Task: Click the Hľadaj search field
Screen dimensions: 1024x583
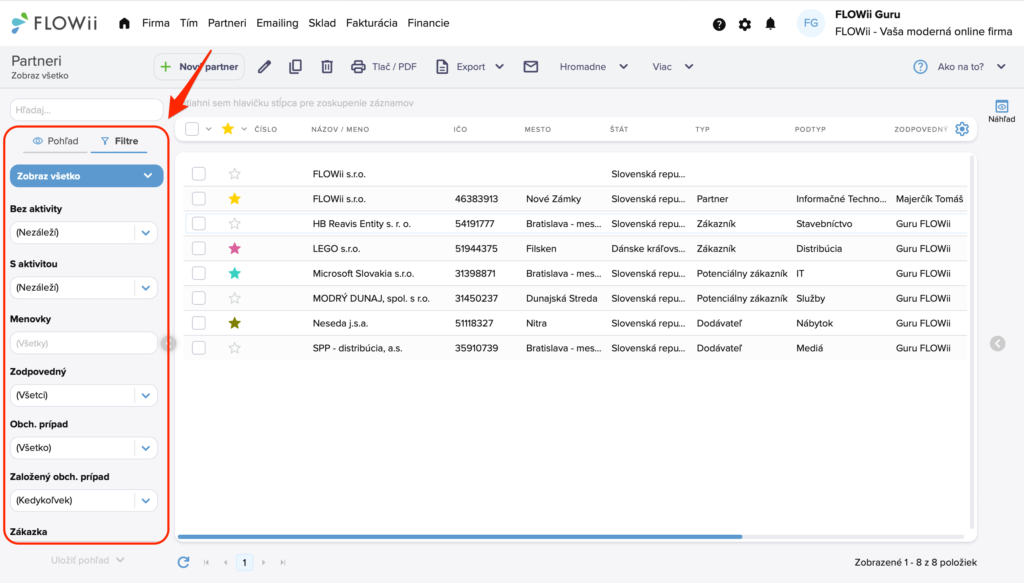Action: coord(86,110)
